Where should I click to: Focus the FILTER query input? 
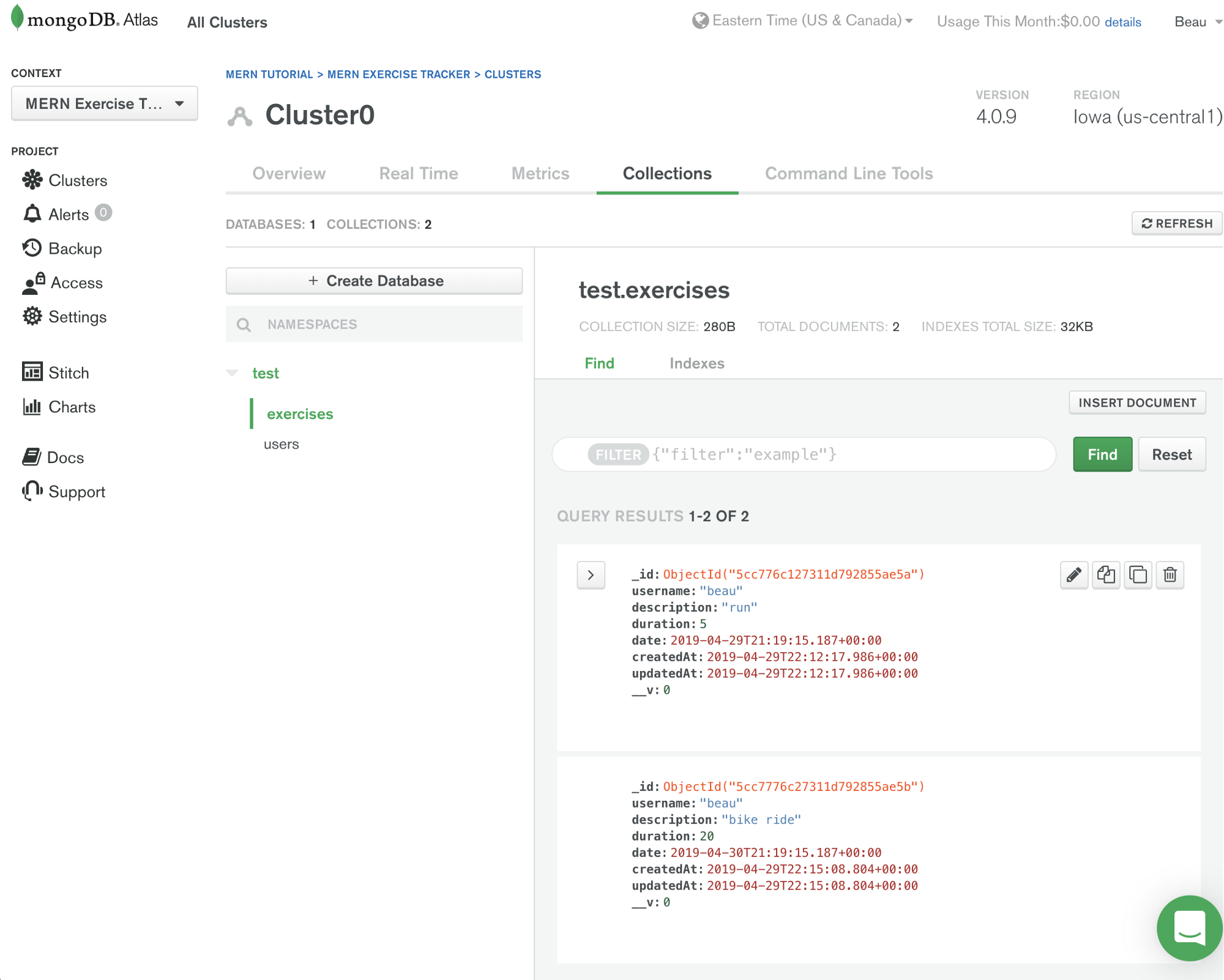pyautogui.click(x=804, y=455)
